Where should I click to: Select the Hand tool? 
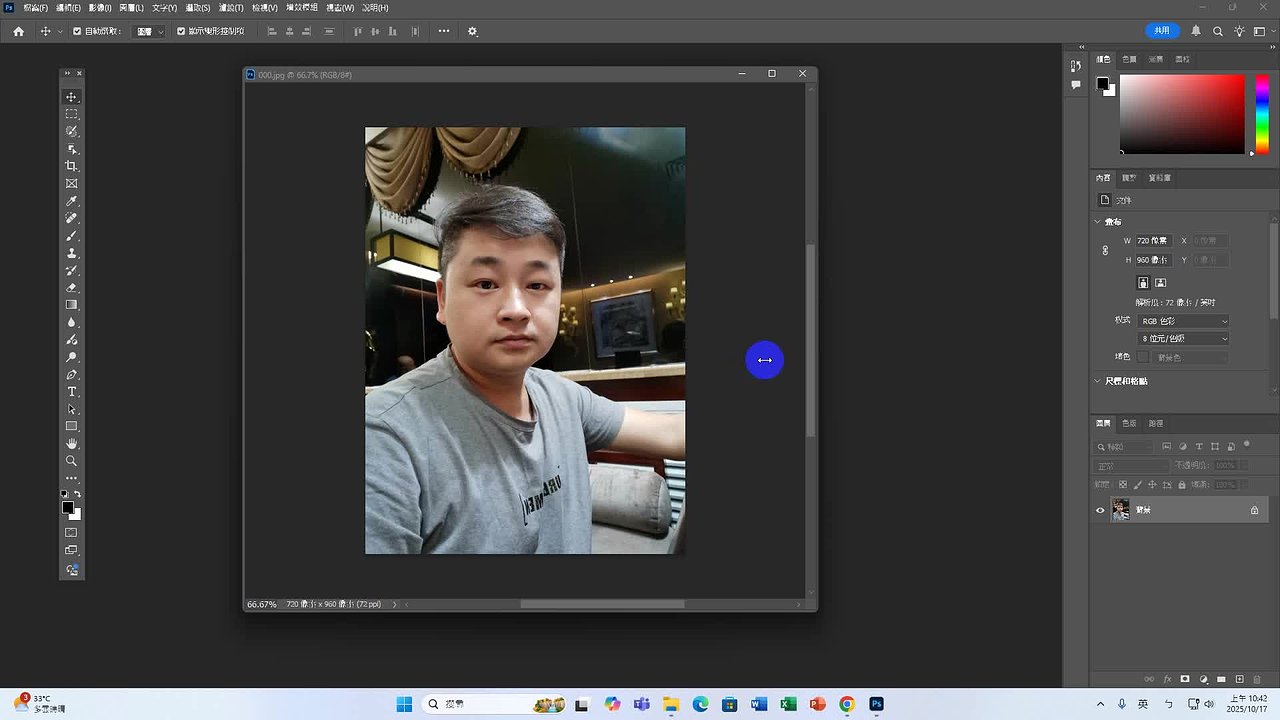pos(71,443)
